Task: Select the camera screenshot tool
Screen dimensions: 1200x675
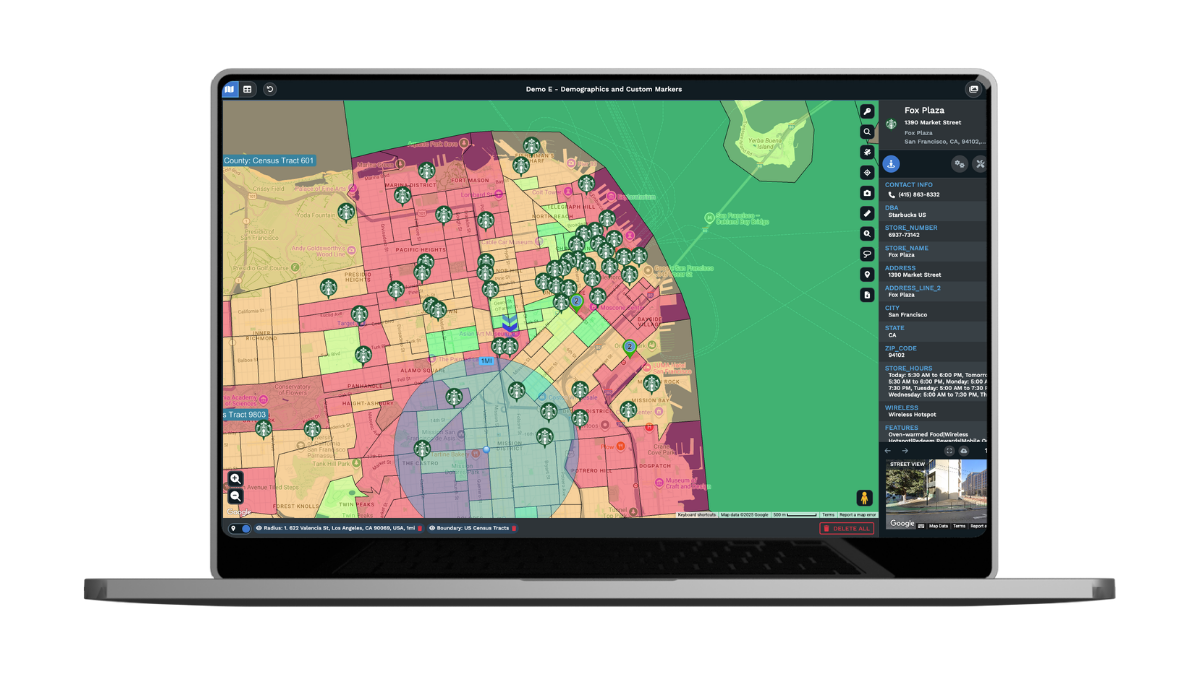Action: (867, 193)
